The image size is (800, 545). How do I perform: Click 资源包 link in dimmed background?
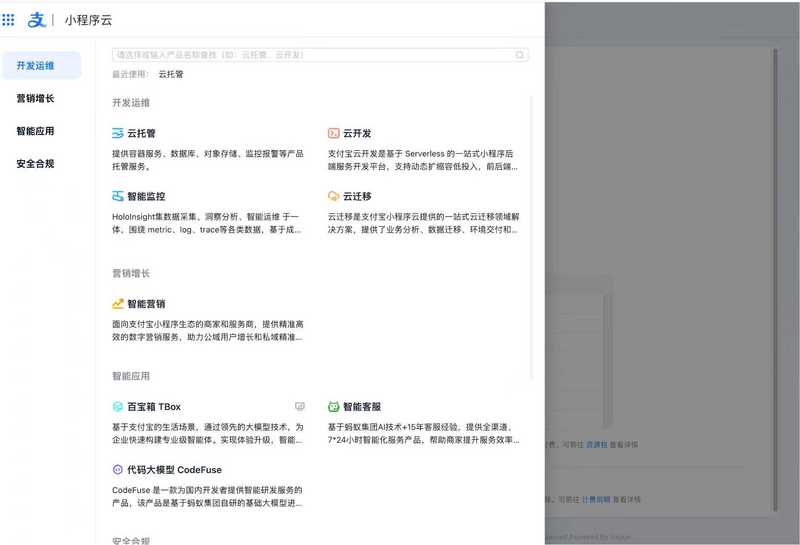coord(597,445)
